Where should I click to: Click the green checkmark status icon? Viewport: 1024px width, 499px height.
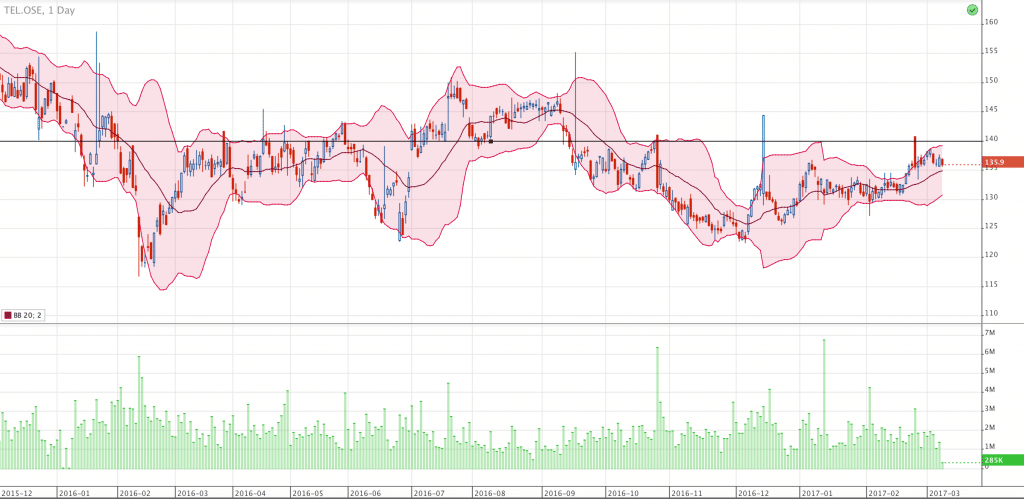pos(971,9)
